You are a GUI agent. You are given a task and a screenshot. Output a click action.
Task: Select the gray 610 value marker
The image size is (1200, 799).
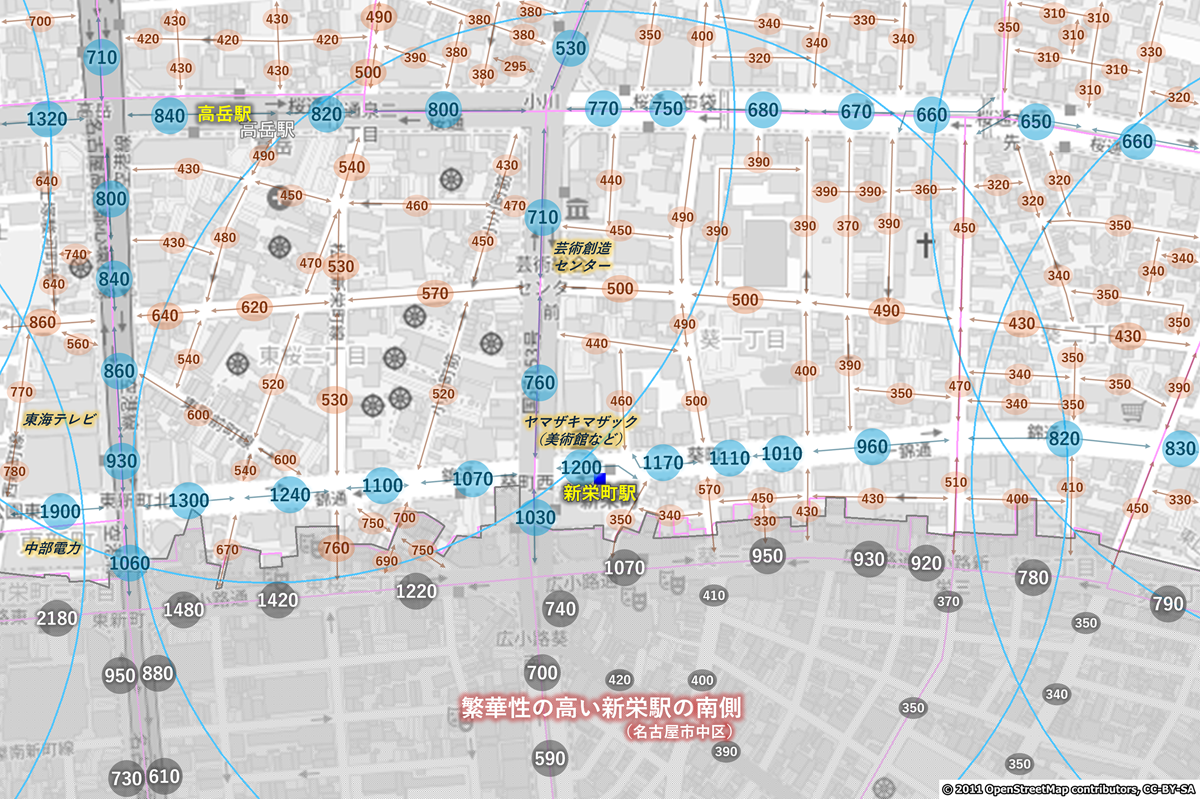point(163,776)
